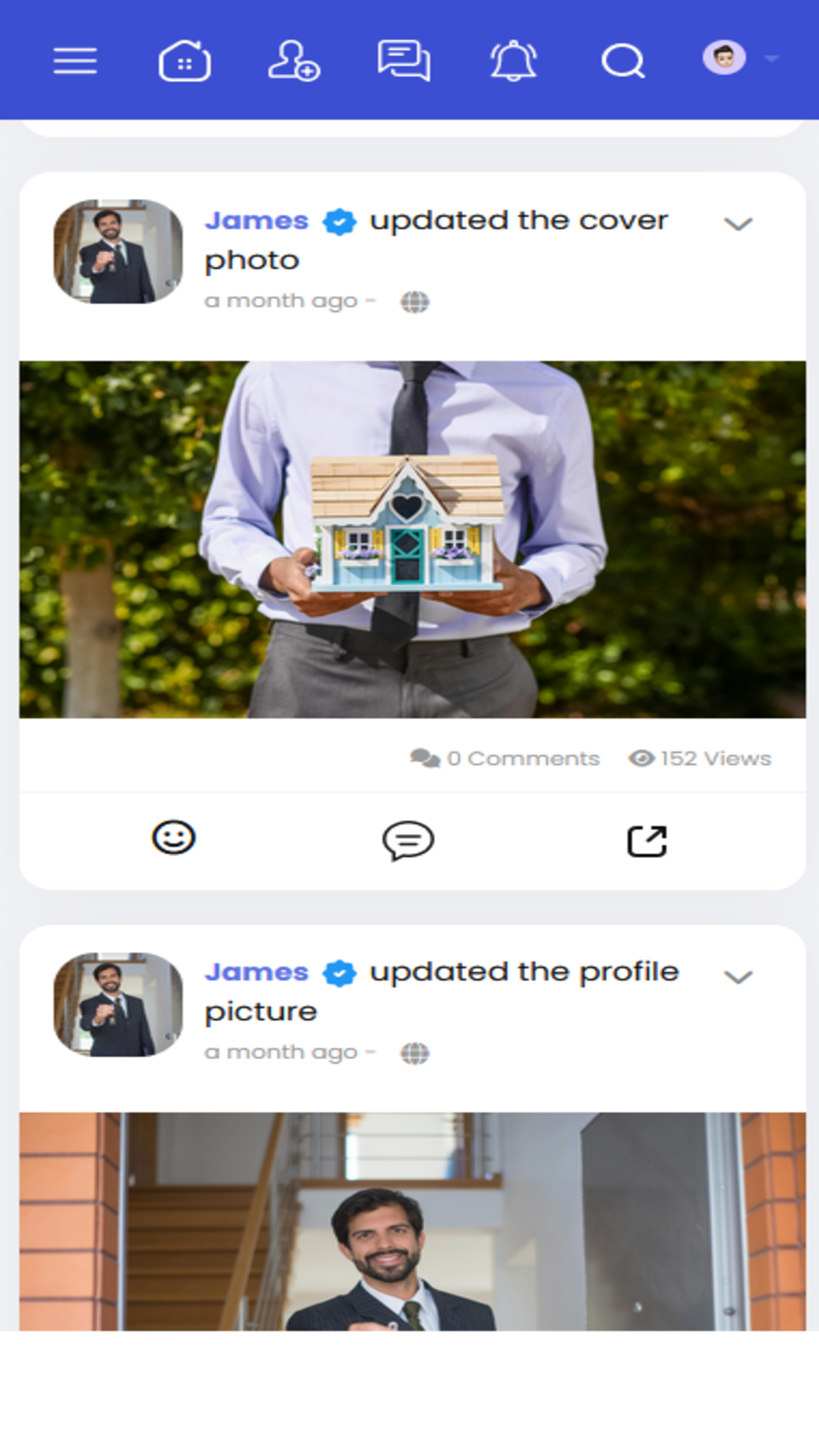Open the home feed icon
The width and height of the screenshot is (819, 1456).
pos(185,61)
